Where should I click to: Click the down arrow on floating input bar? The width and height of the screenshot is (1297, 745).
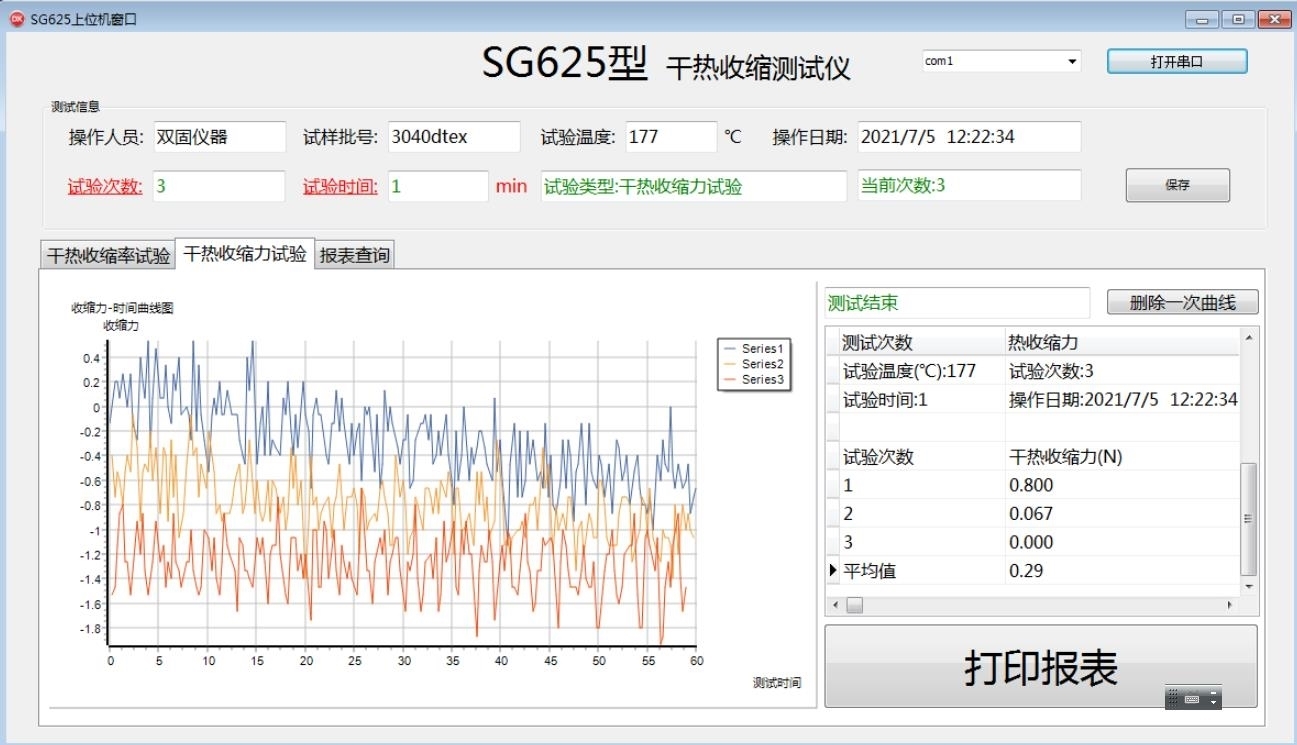tap(1213, 703)
